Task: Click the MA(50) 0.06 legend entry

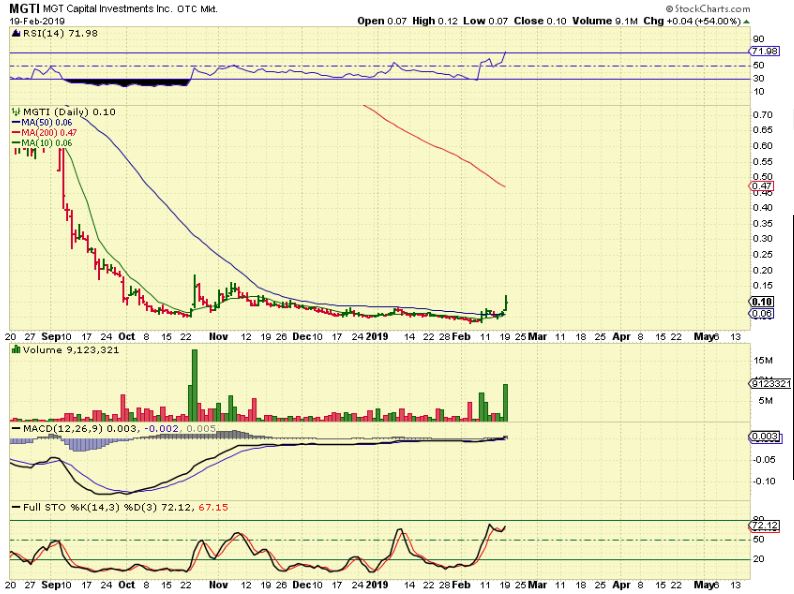Action: coord(42,123)
